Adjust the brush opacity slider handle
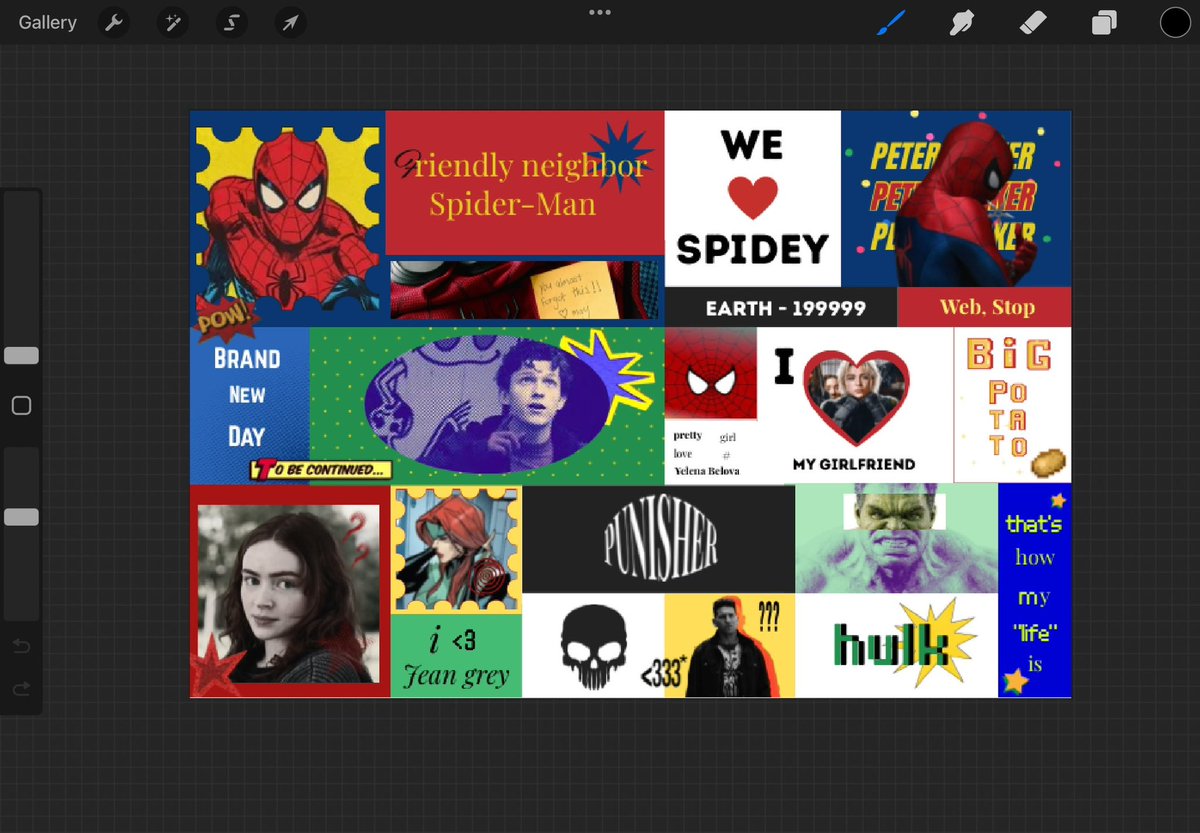The image size is (1200, 833). coord(21,517)
